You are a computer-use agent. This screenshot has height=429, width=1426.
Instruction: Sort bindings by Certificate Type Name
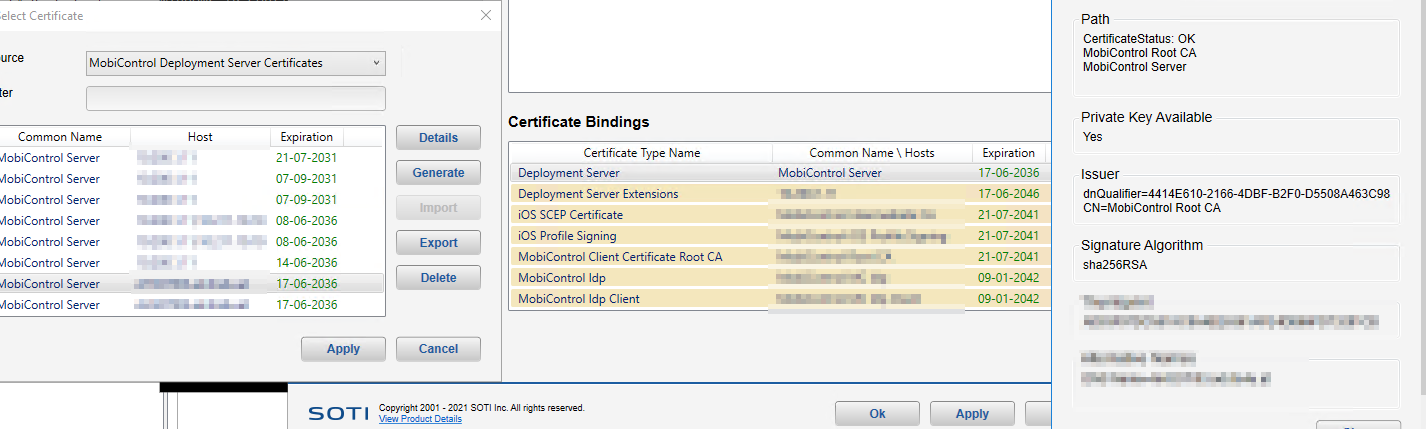(641, 153)
